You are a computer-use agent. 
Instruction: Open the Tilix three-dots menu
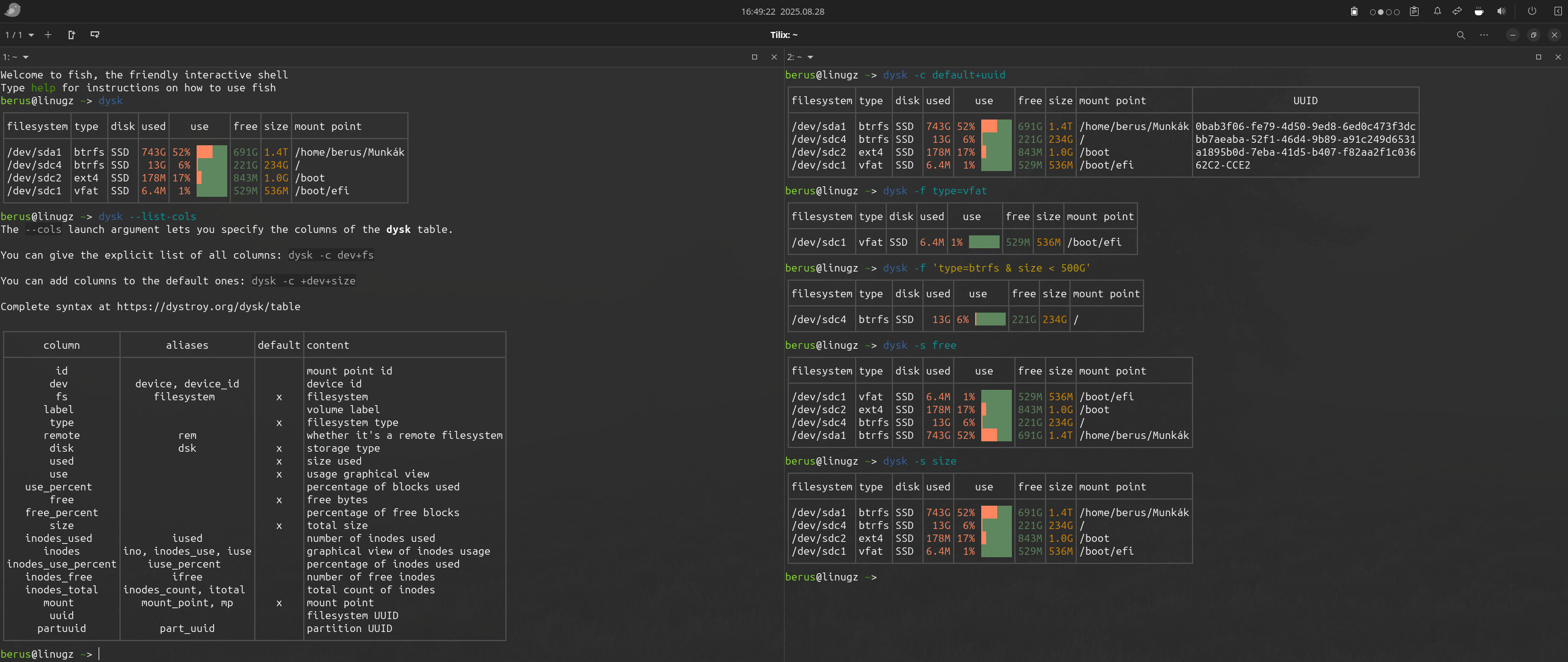click(x=1484, y=35)
